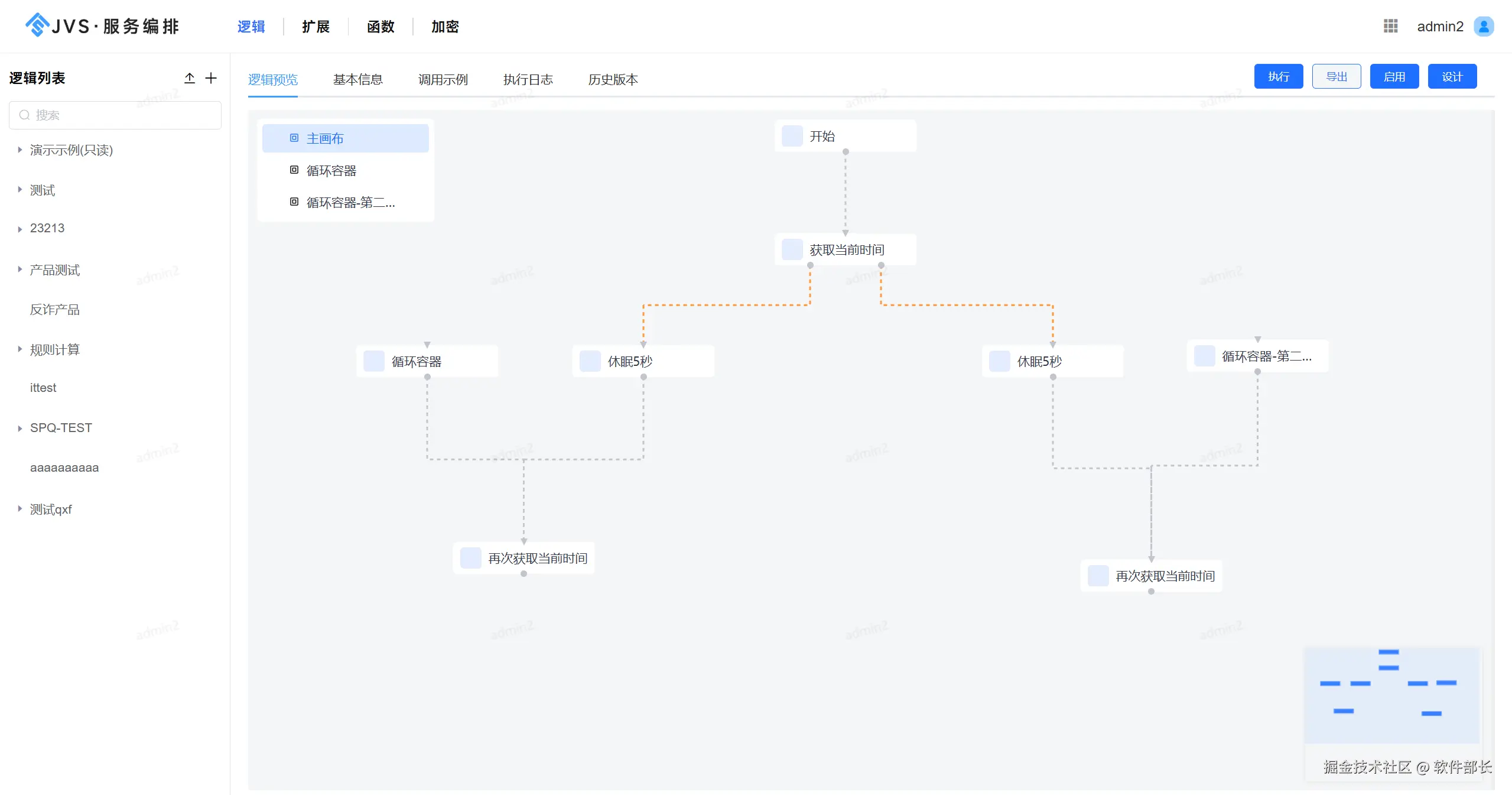Click the minimap thumbnail overview
Image resolution: width=1512 pixels, height=795 pixels.
(x=1391, y=695)
